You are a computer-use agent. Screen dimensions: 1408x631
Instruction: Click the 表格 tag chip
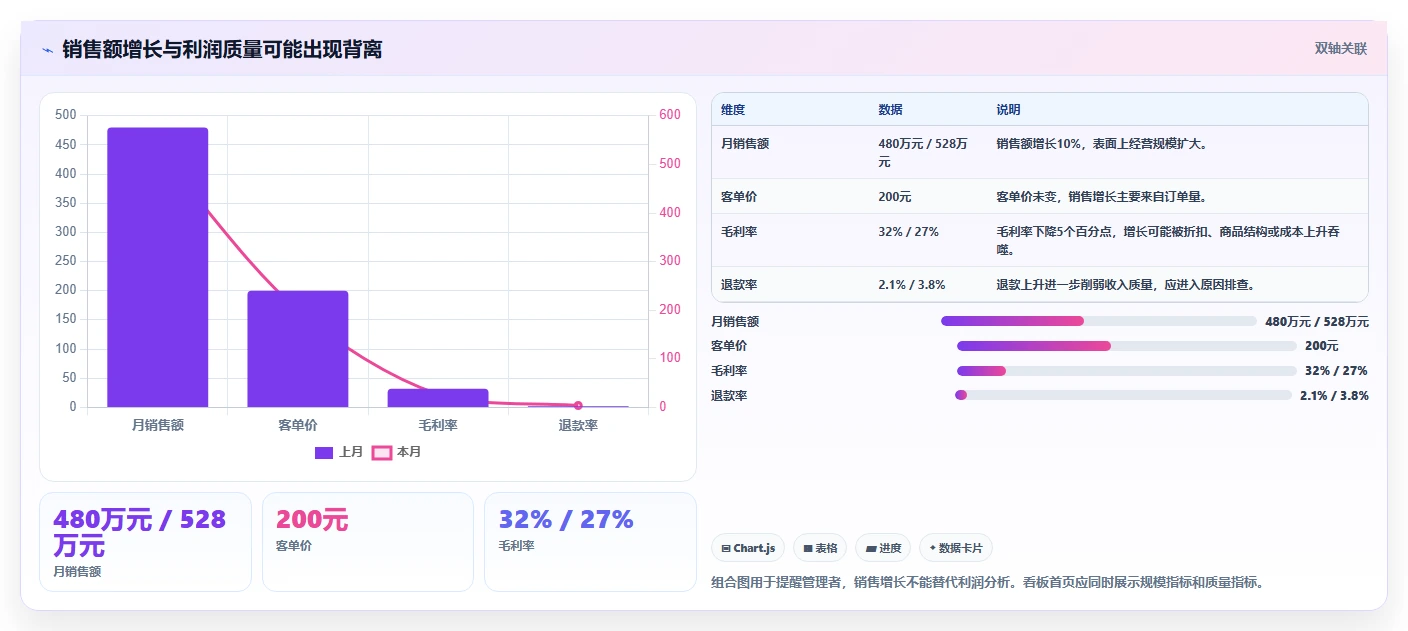(820, 548)
